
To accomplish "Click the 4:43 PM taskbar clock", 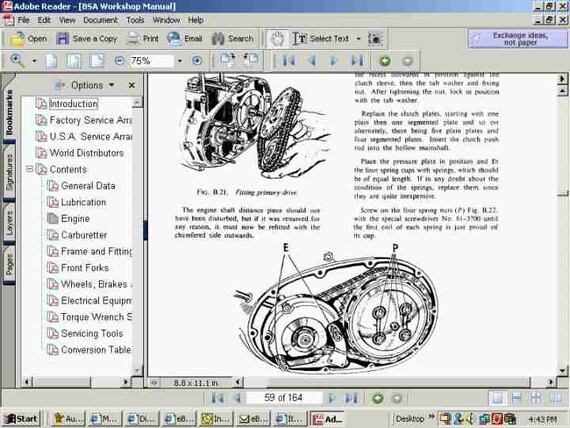I will click(542, 419).
